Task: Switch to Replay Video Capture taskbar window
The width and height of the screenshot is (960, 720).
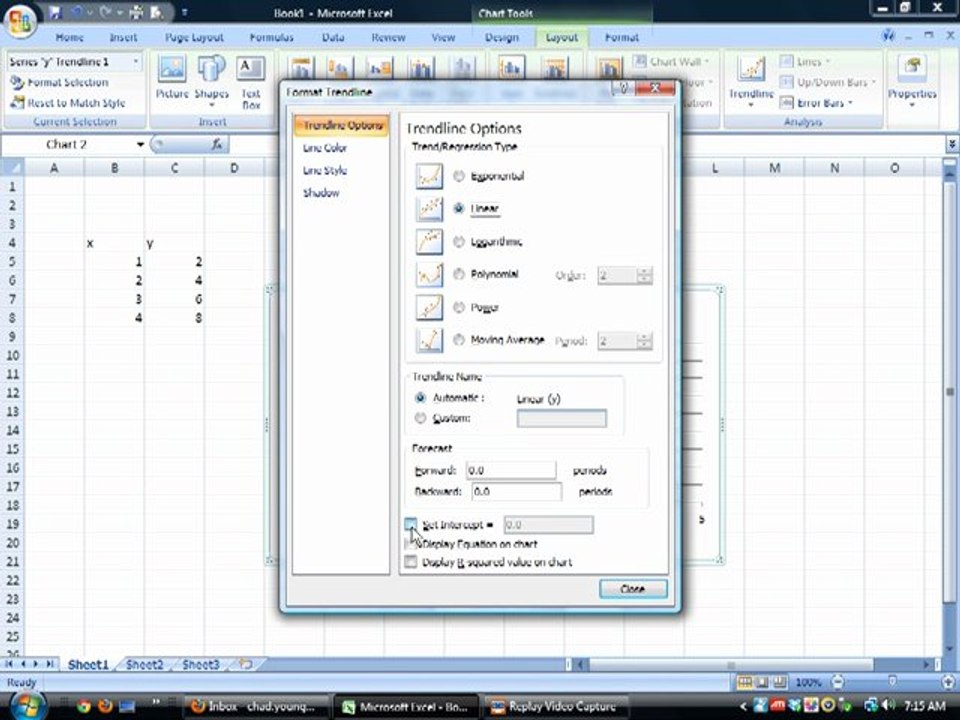Action: 556,707
